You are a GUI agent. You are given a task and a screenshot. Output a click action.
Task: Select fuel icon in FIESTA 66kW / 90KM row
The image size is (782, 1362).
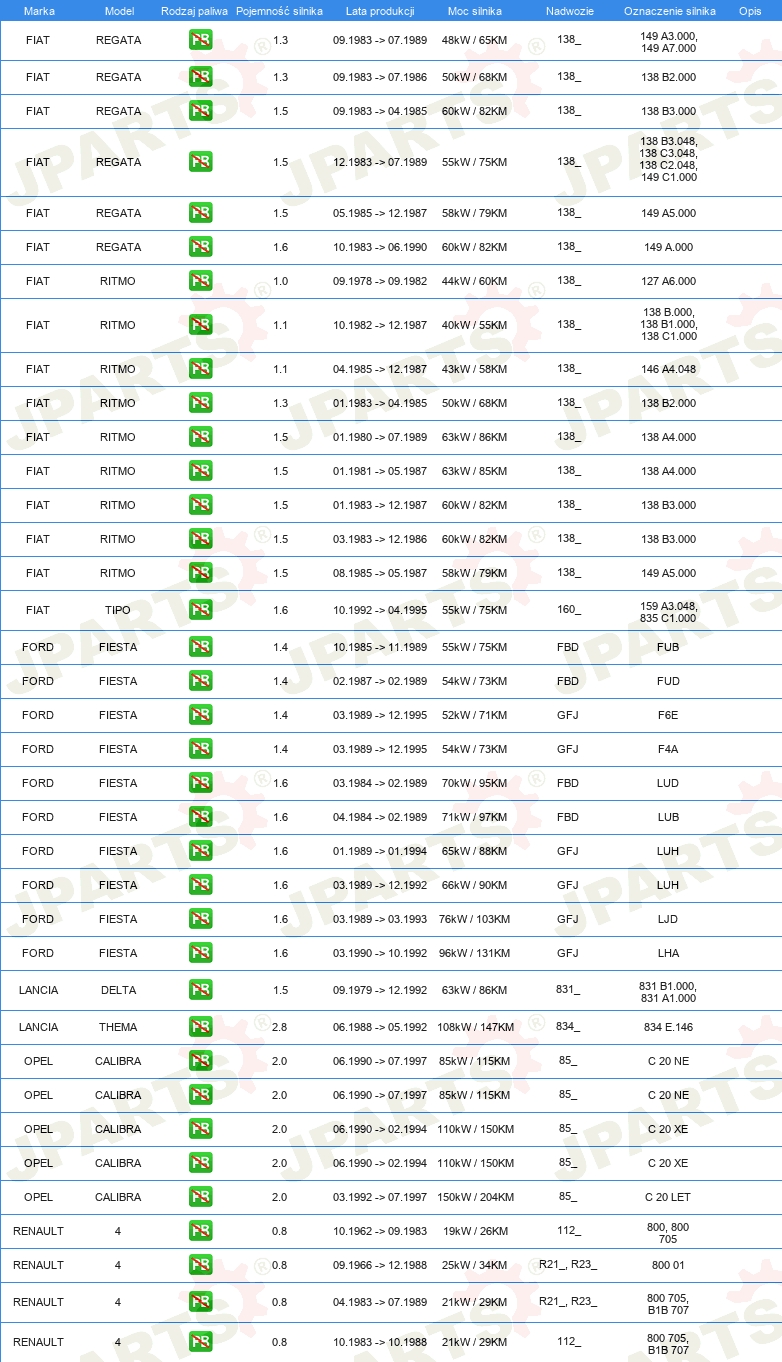[200, 885]
